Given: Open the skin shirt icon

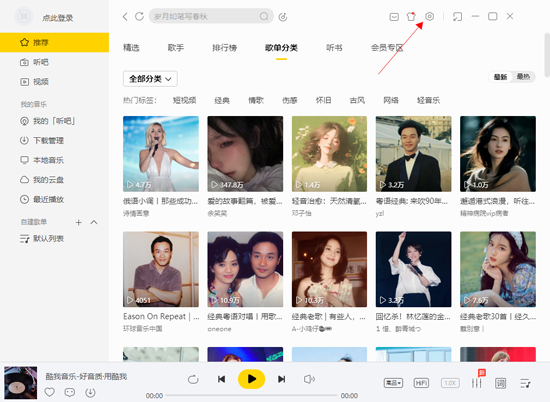Looking at the screenshot, I should pos(411,16).
